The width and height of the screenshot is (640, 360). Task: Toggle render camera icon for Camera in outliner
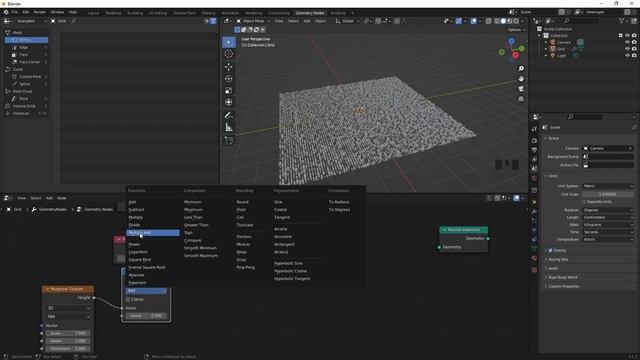pos(634,42)
